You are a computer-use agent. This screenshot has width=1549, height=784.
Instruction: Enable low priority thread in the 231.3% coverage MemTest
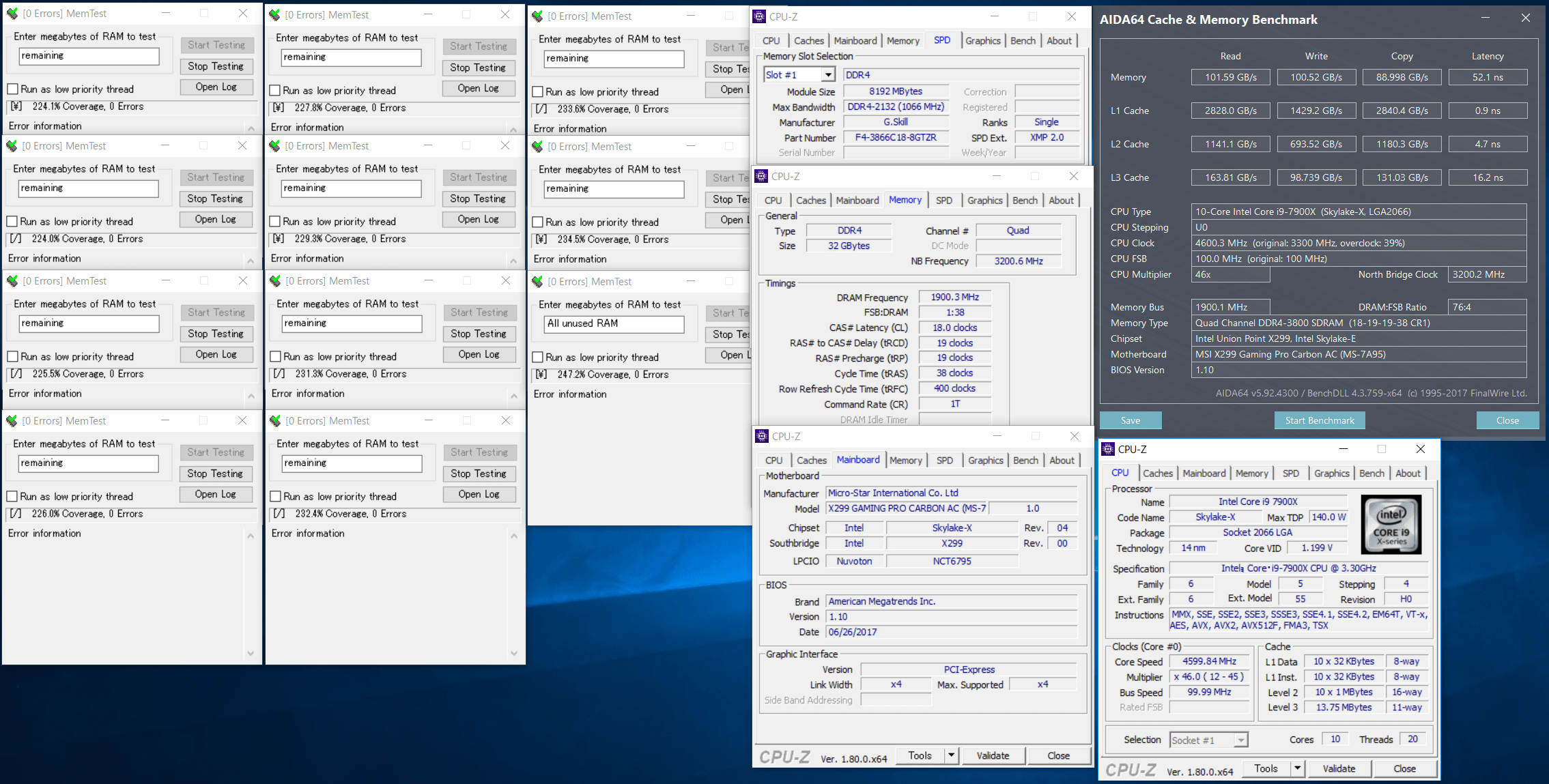click(x=275, y=357)
